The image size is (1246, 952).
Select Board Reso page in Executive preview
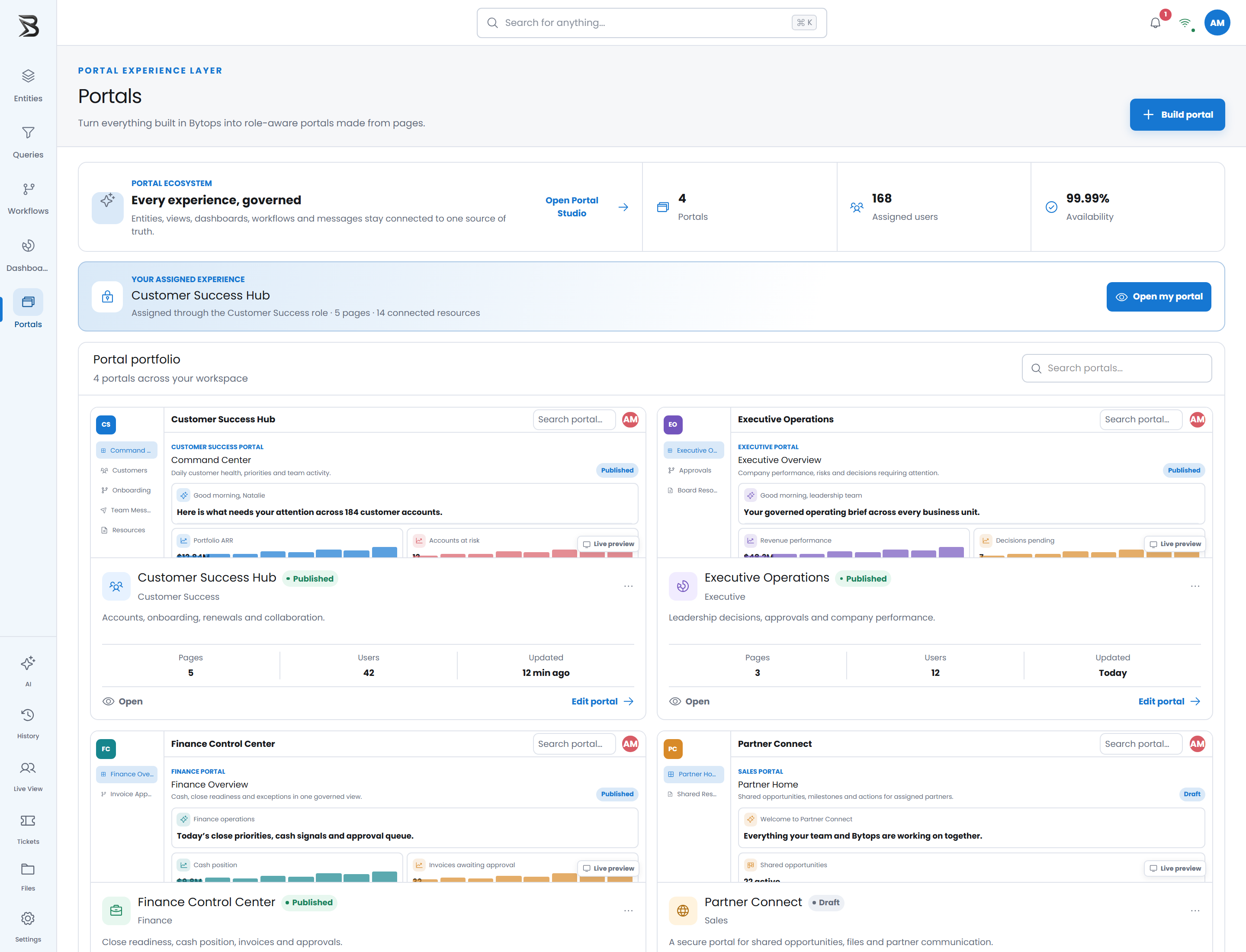click(x=694, y=490)
